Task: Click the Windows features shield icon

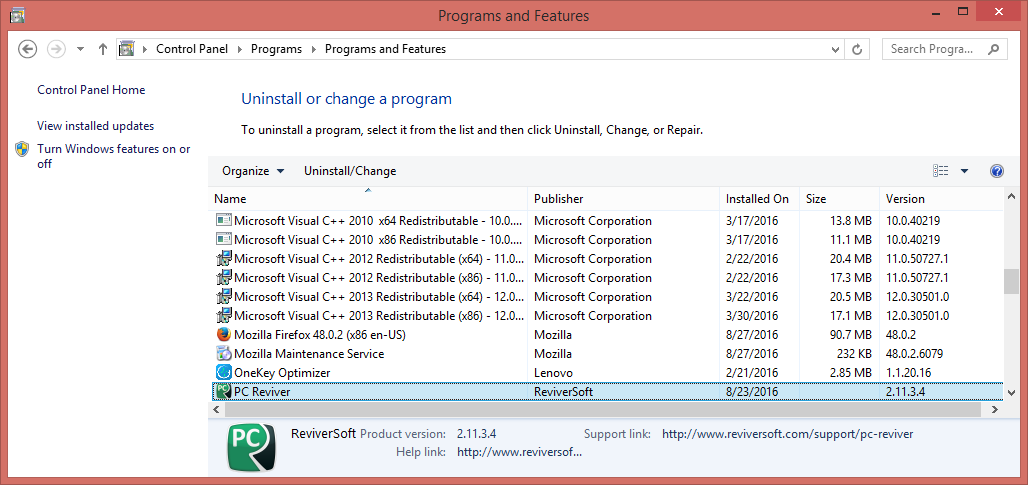Action: coord(23,149)
